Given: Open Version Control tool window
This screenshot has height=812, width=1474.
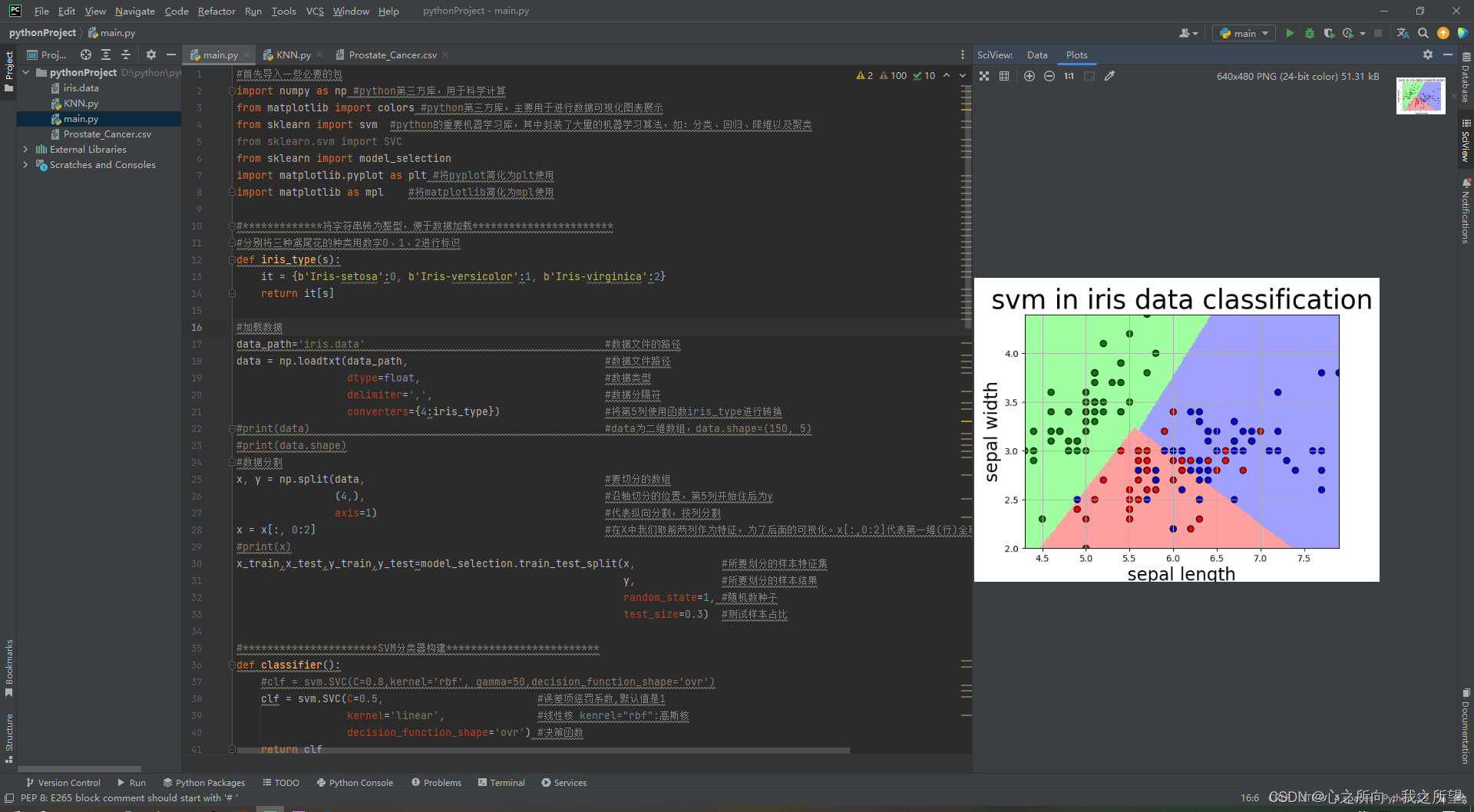Looking at the screenshot, I should tap(63, 782).
